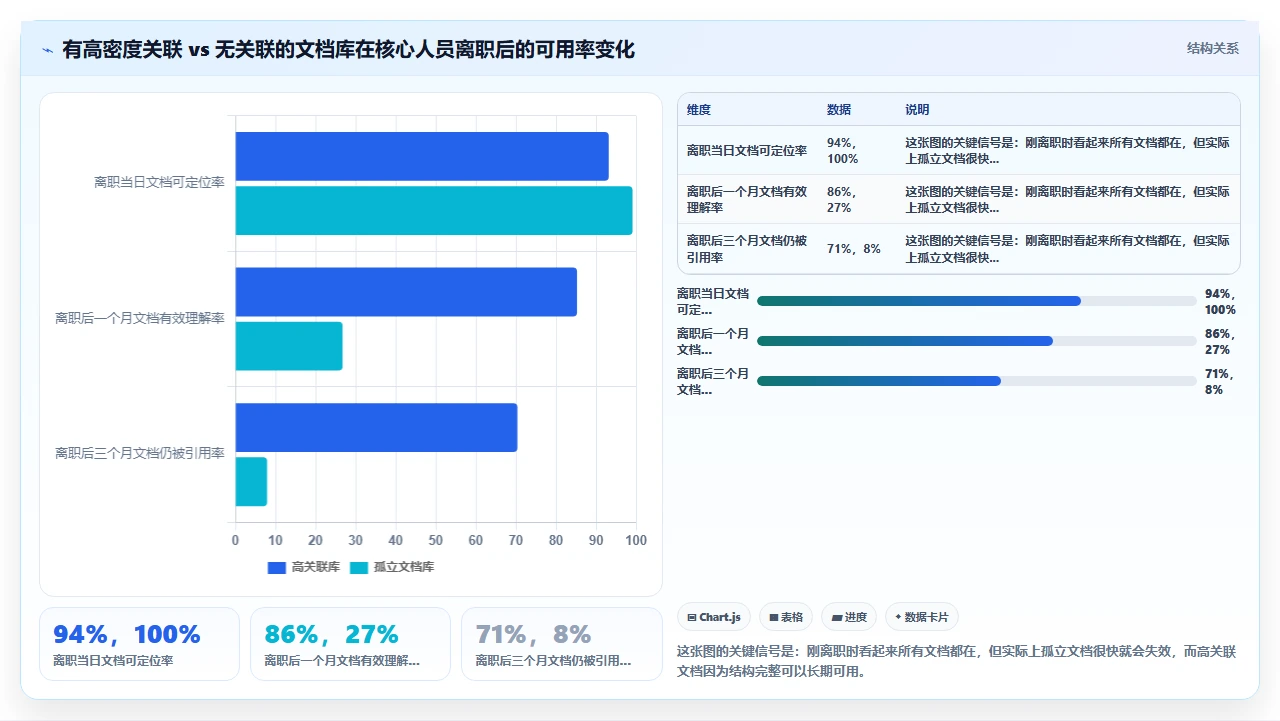Click the 高关联库 bar for 离职当日文档可定位率
This screenshot has width=1280, height=721.
pos(422,157)
